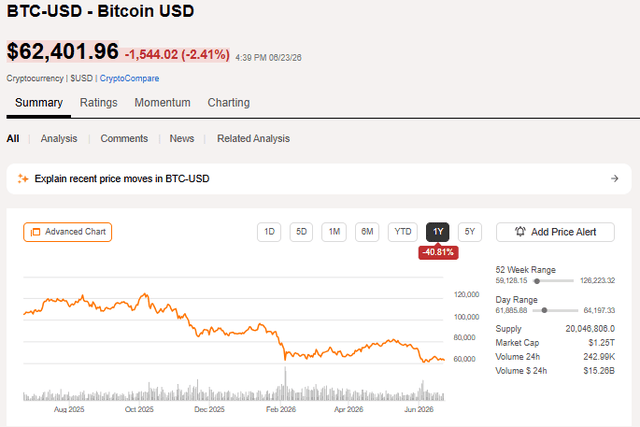Show News items only
The image size is (640, 427).
pyautogui.click(x=182, y=139)
